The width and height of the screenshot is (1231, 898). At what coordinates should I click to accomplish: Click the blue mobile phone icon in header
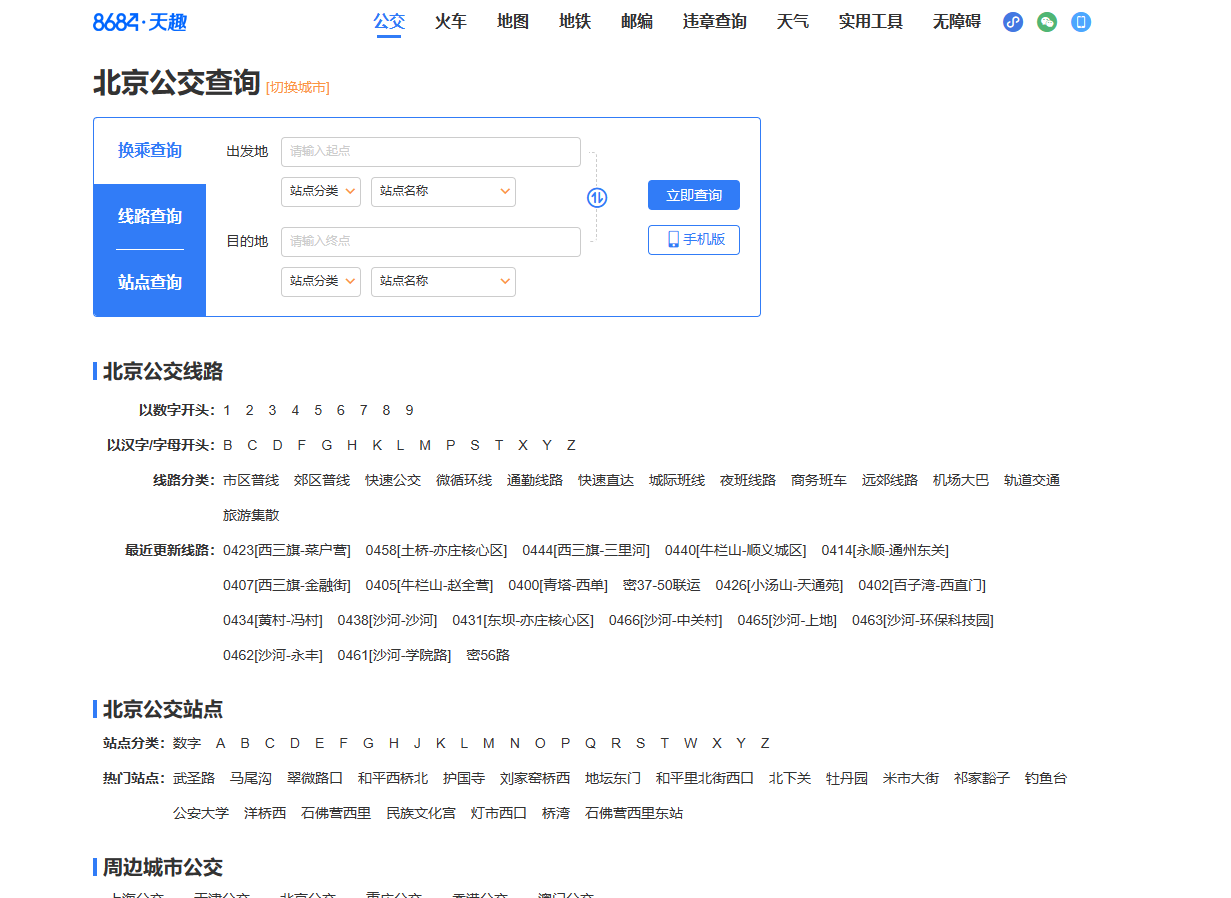pos(1081,22)
